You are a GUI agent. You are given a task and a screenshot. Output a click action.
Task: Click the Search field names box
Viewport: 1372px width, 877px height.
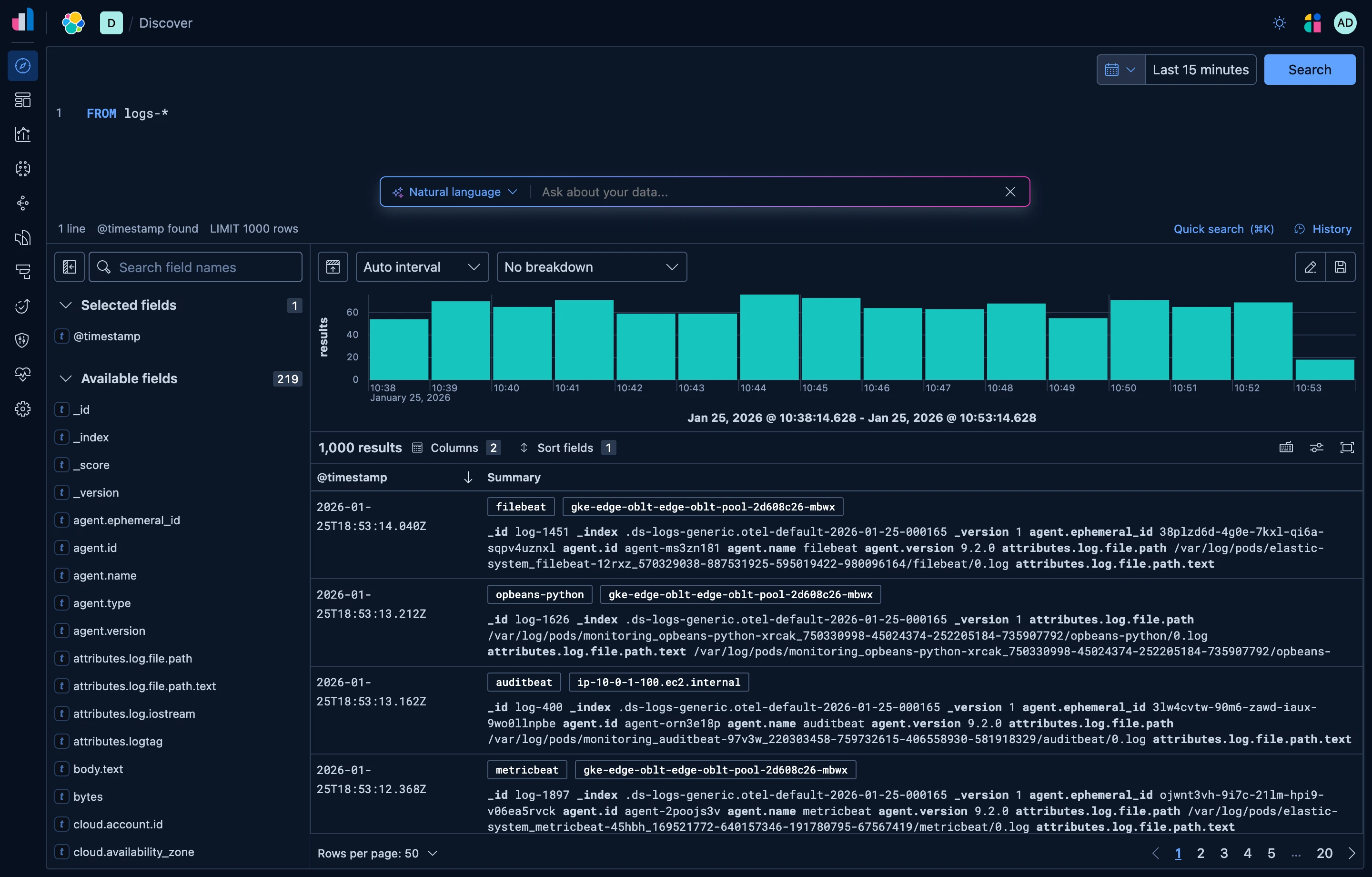[x=195, y=267]
